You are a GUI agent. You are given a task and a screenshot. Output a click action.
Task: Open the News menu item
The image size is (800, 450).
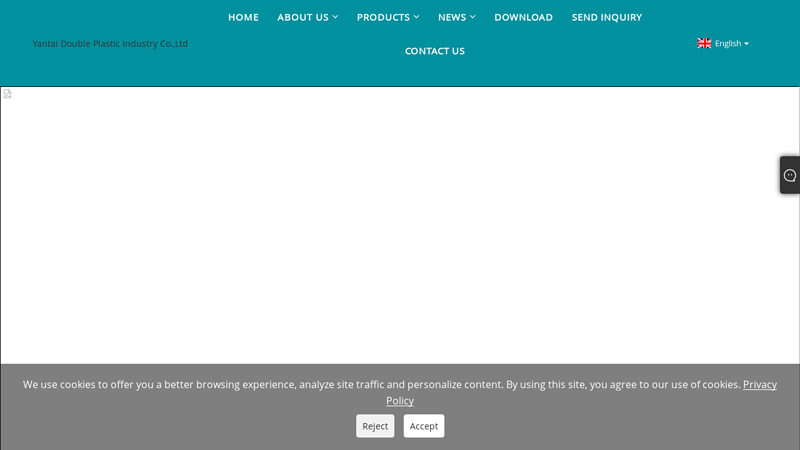point(452,17)
